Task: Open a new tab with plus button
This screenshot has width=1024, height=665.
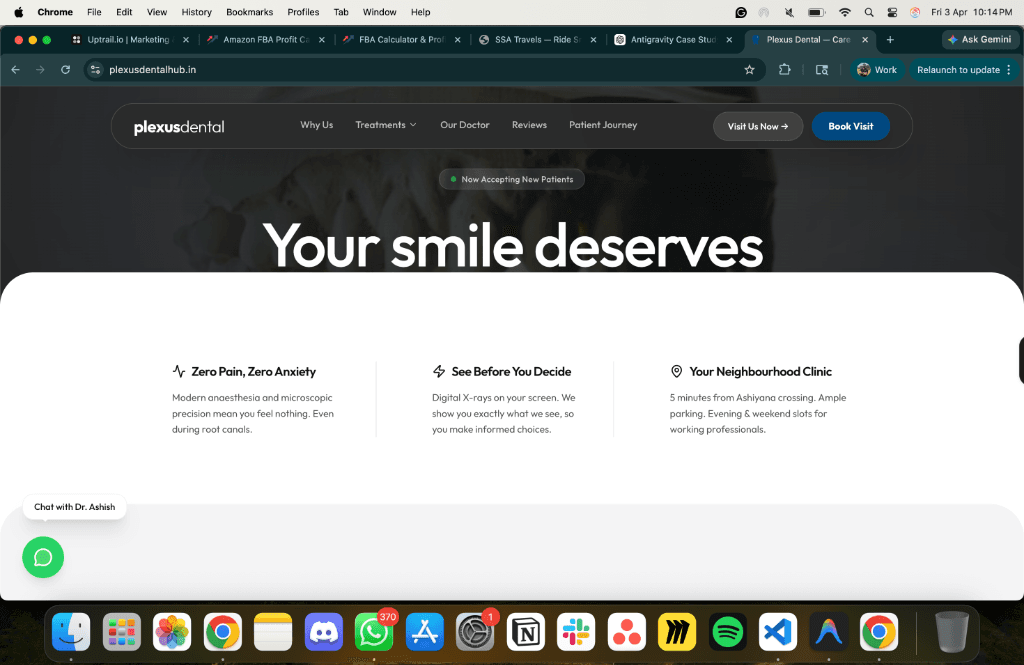Action: pyautogui.click(x=890, y=40)
